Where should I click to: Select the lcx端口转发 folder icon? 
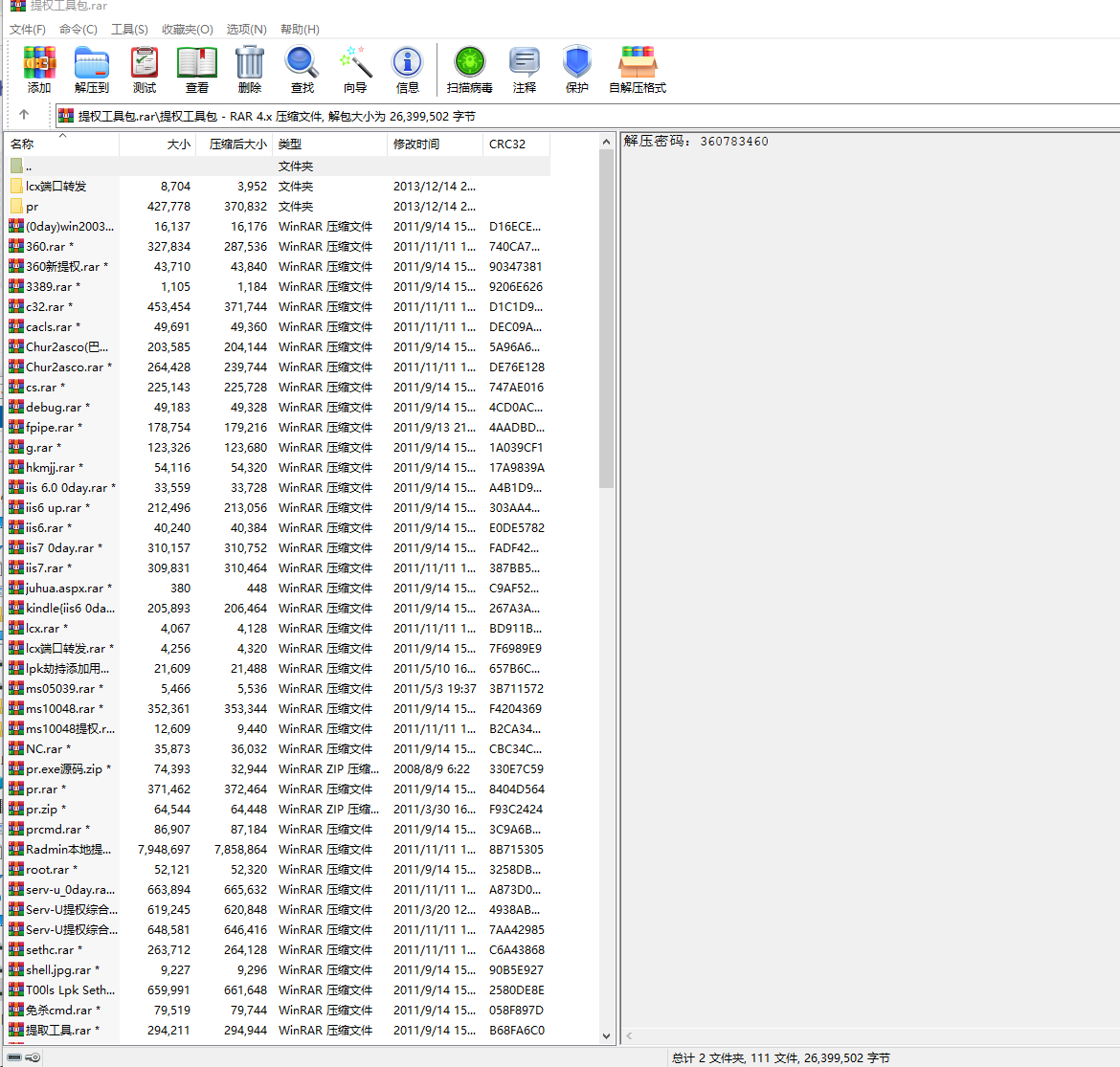[17, 187]
